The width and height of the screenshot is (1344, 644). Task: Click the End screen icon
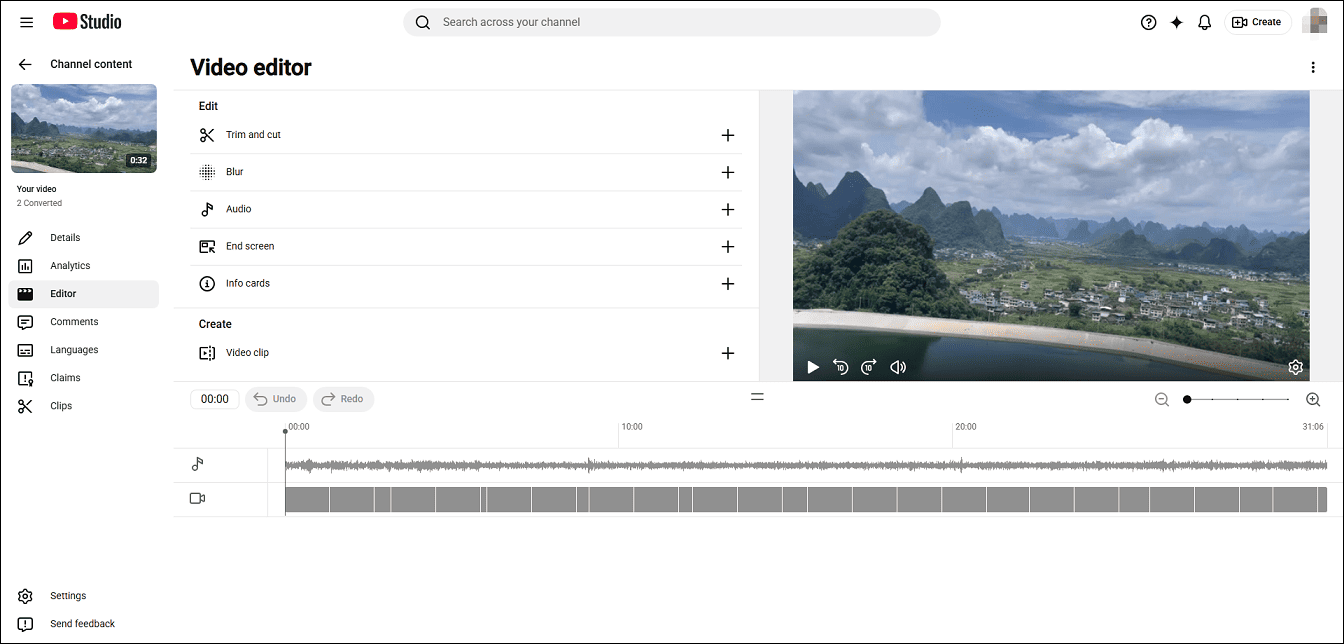[x=207, y=246]
